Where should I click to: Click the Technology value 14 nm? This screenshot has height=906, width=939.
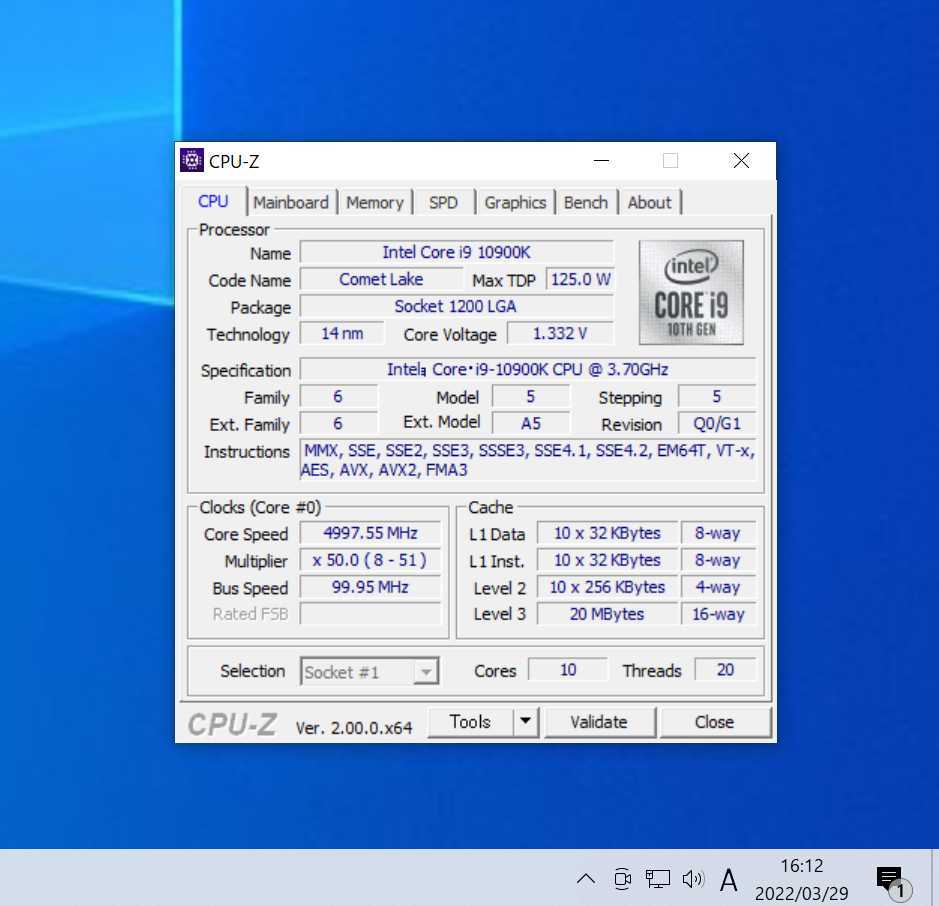coord(342,334)
